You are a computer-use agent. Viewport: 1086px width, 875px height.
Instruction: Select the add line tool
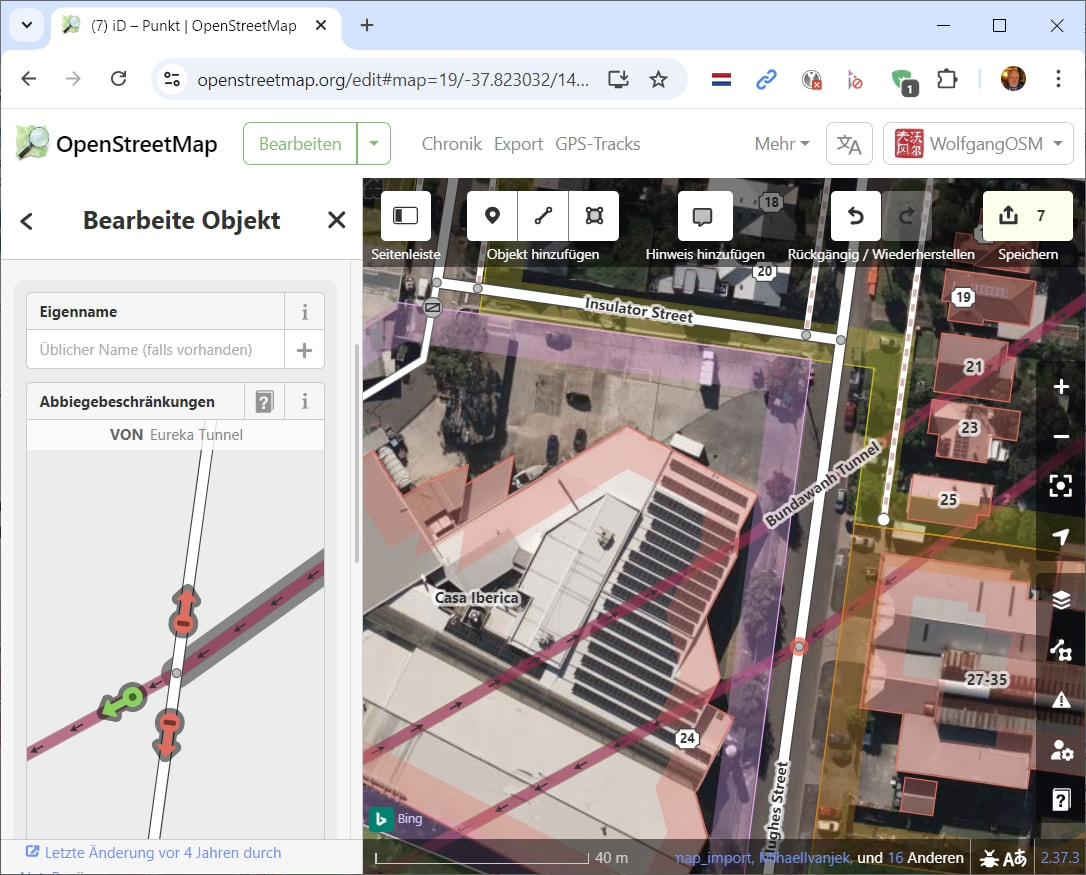[543, 216]
